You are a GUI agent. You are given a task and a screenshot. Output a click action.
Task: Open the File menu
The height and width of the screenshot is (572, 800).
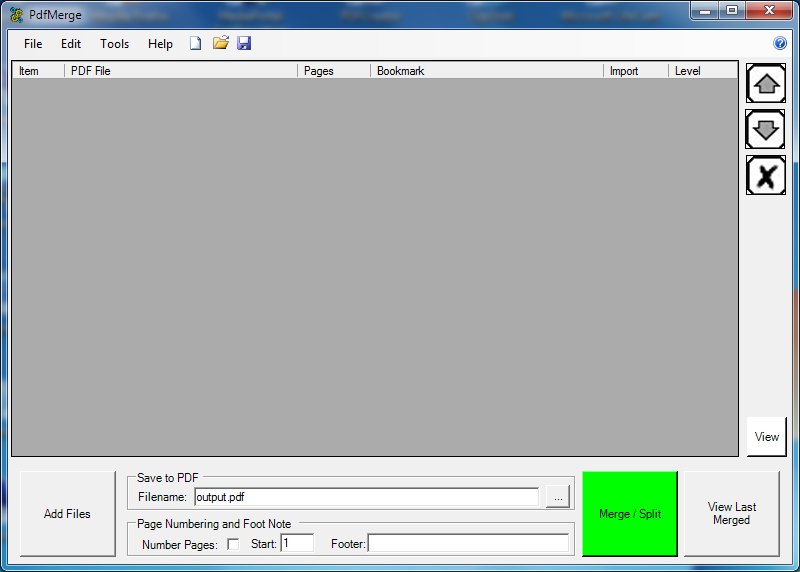click(33, 44)
